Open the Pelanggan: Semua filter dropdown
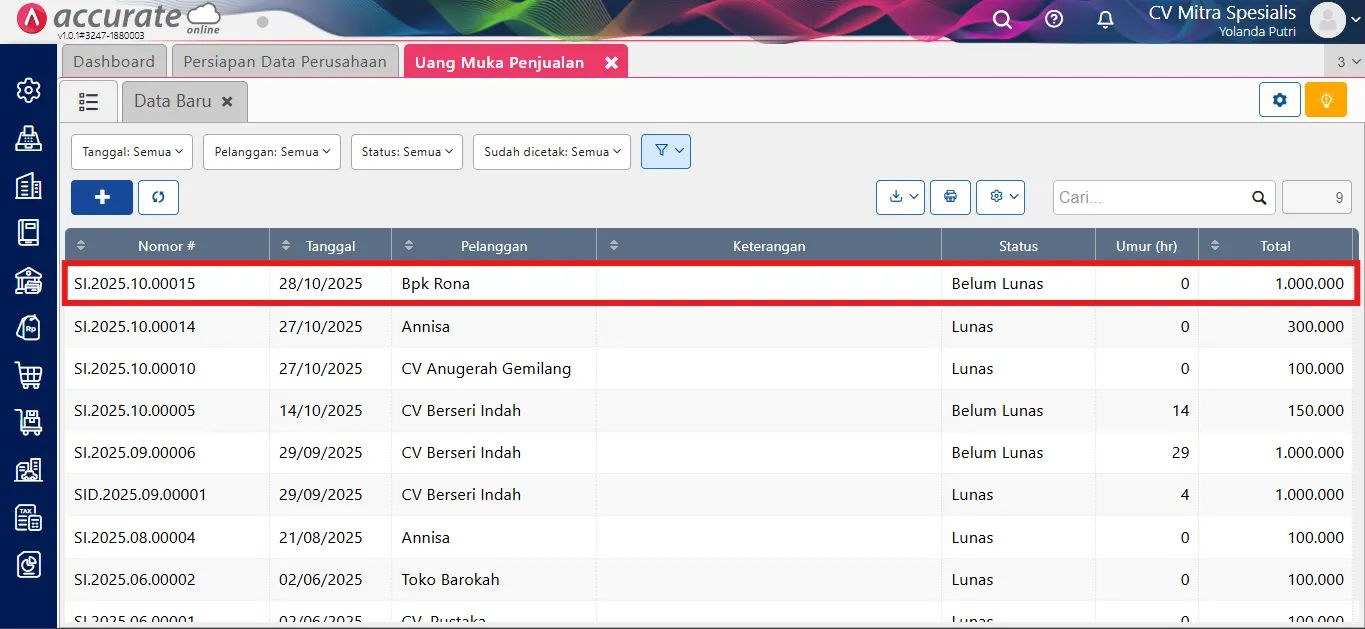The image size is (1365, 629). coord(271,151)
